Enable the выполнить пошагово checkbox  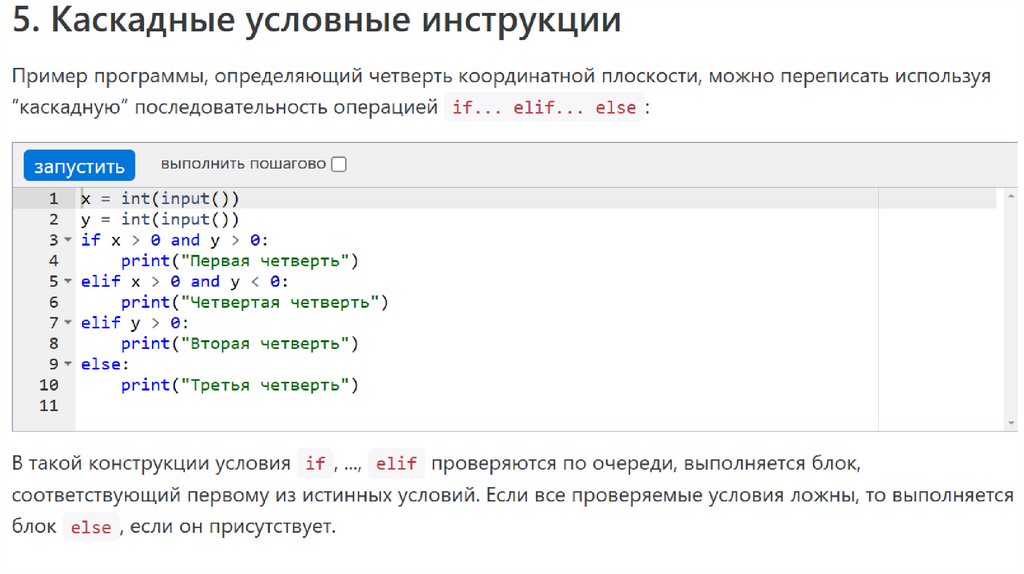click(x=338, y=165)
